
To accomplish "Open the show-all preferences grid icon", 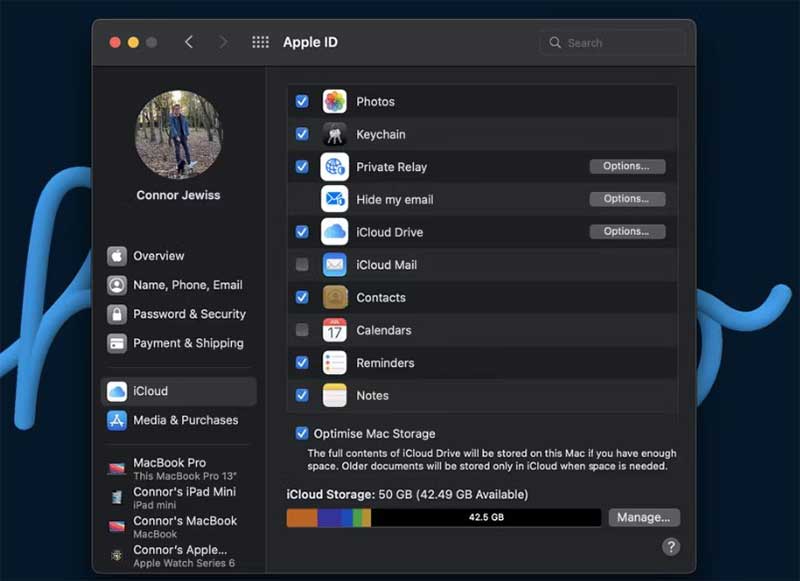I will (260, 42).
